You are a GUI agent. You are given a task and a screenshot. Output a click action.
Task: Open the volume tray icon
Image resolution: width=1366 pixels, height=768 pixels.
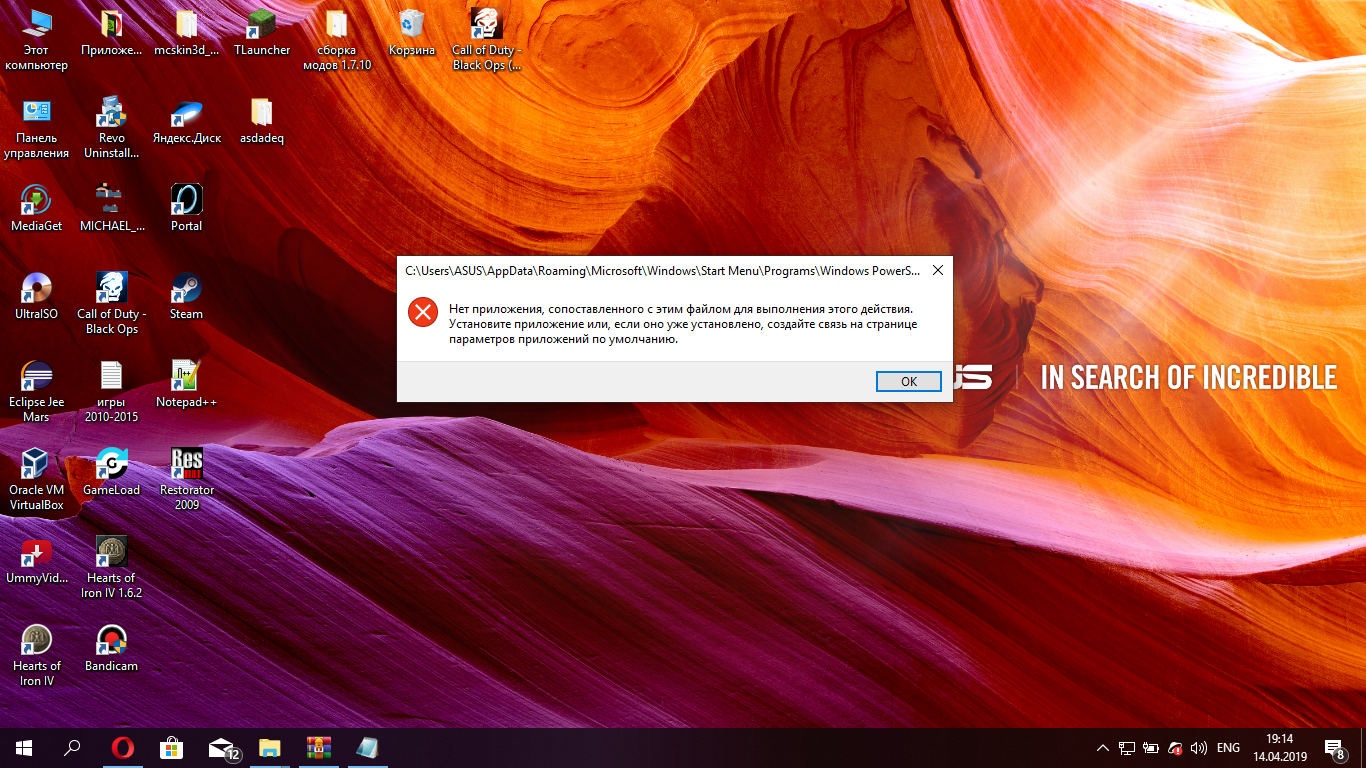pos(1199,748)
